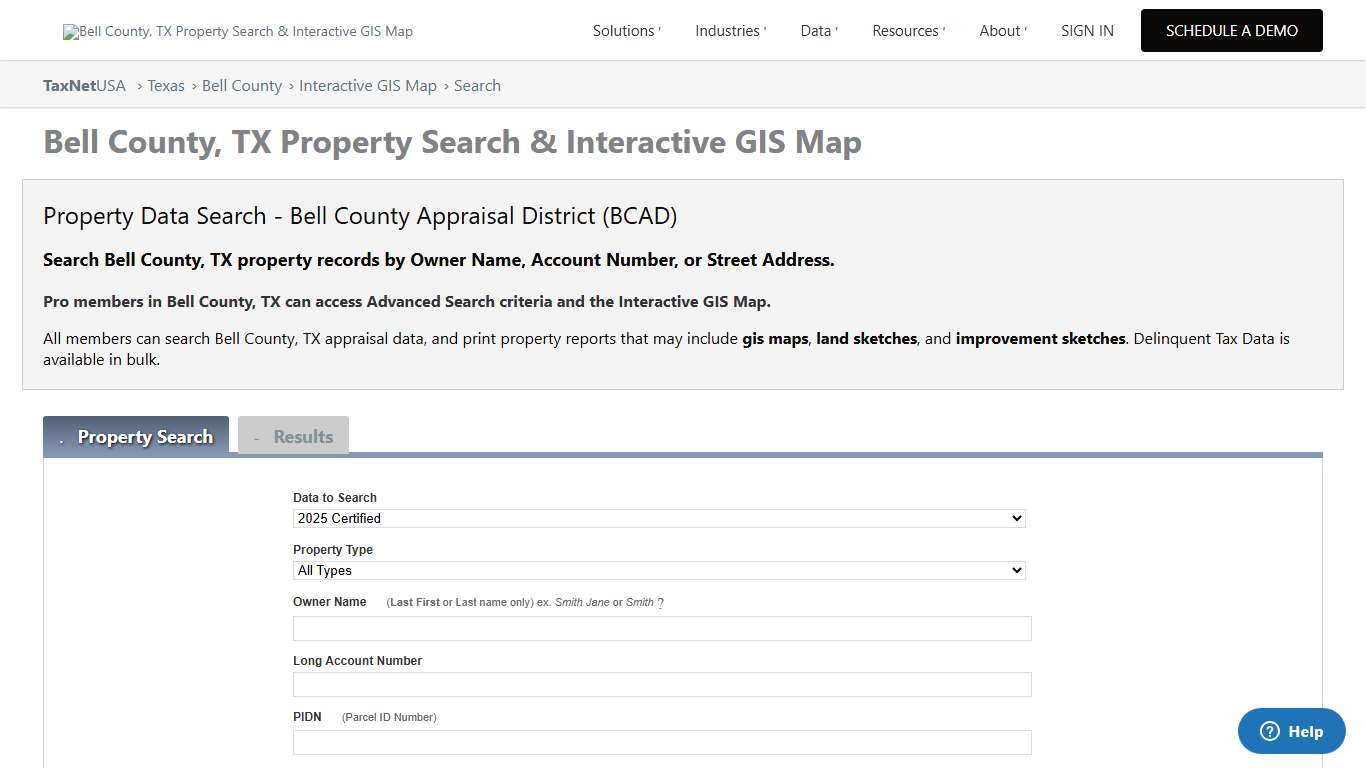
Task: Click the SCHEDULE A DEMO button
Action: [x=1231, y=30]
